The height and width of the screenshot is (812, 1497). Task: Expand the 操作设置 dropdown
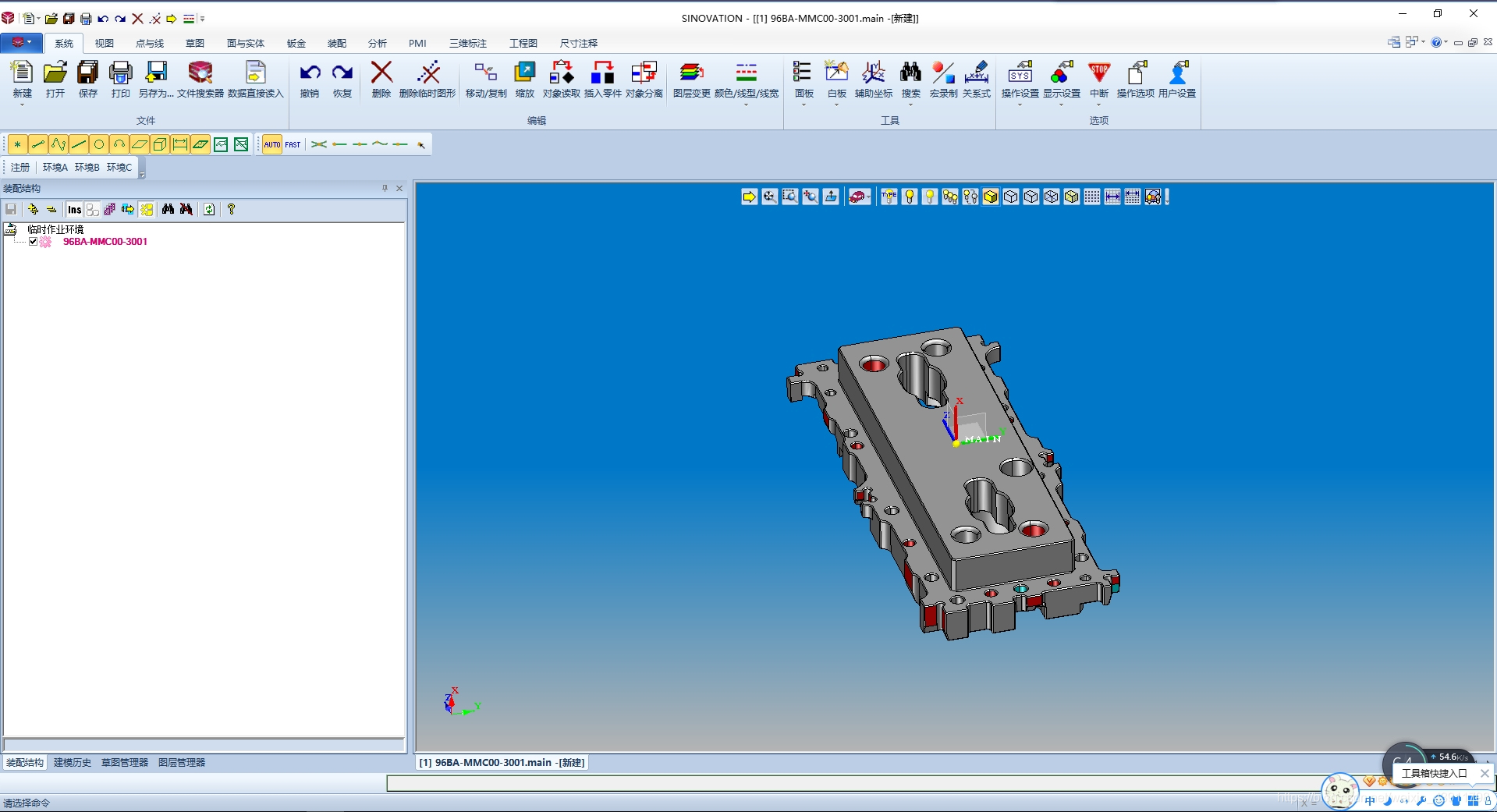[x=1020, y=105]
